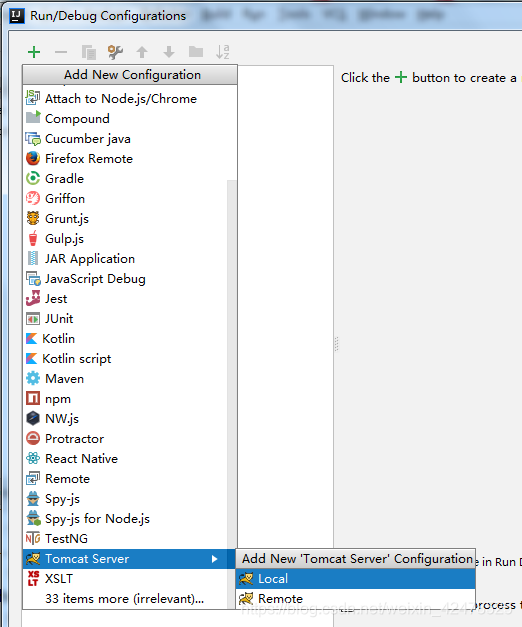Click the Cucumber java icon
Image resolution: width=522 pixels, height=627 pixels.
(33, 138)
